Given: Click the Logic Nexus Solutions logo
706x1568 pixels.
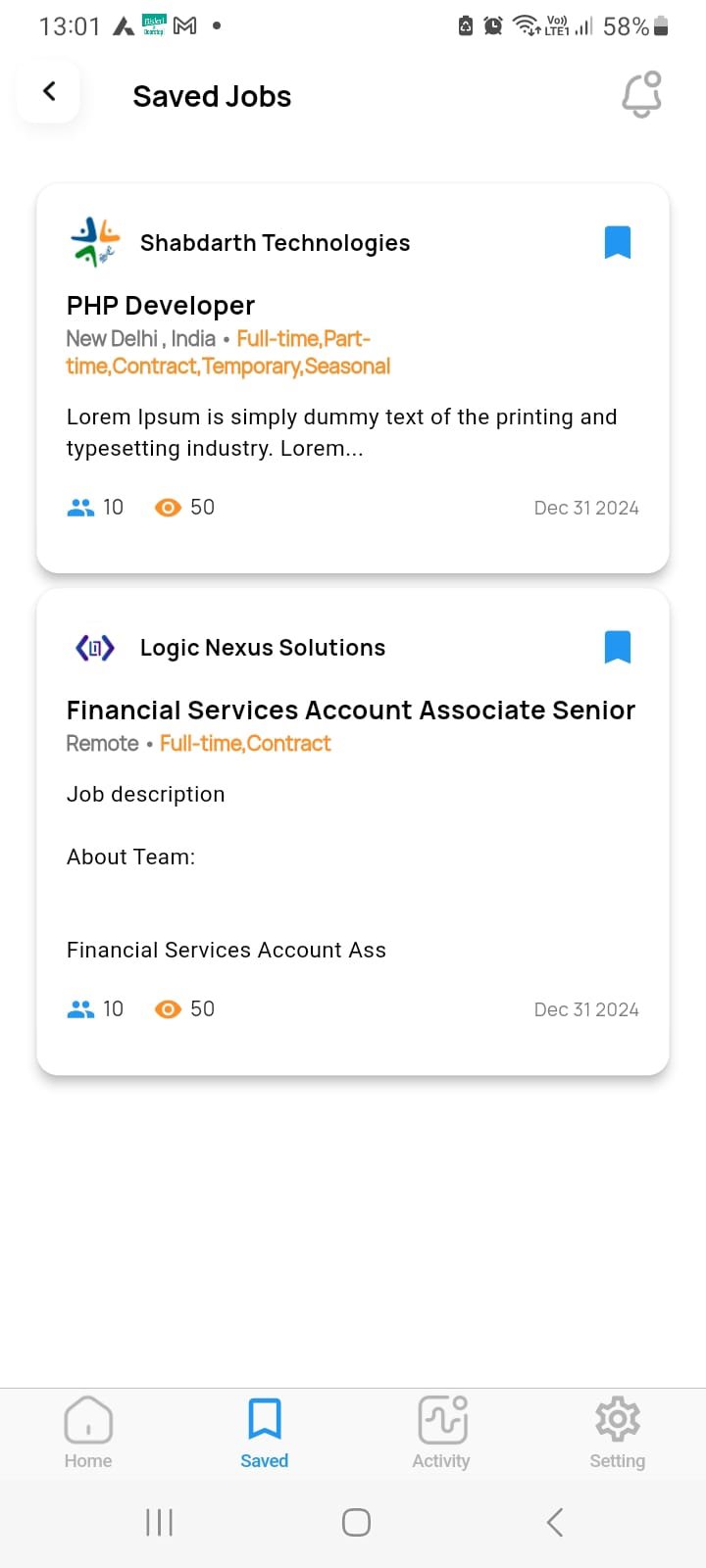Looking at the screenshot, I should tap(95, 647).
